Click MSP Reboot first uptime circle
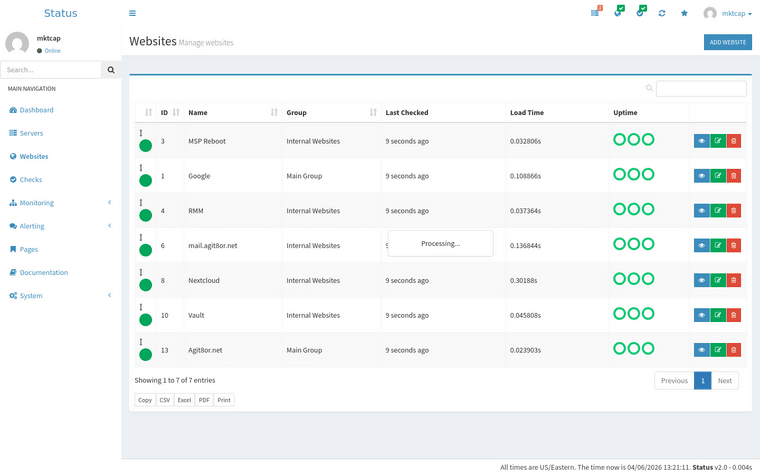 click(619, 140)
